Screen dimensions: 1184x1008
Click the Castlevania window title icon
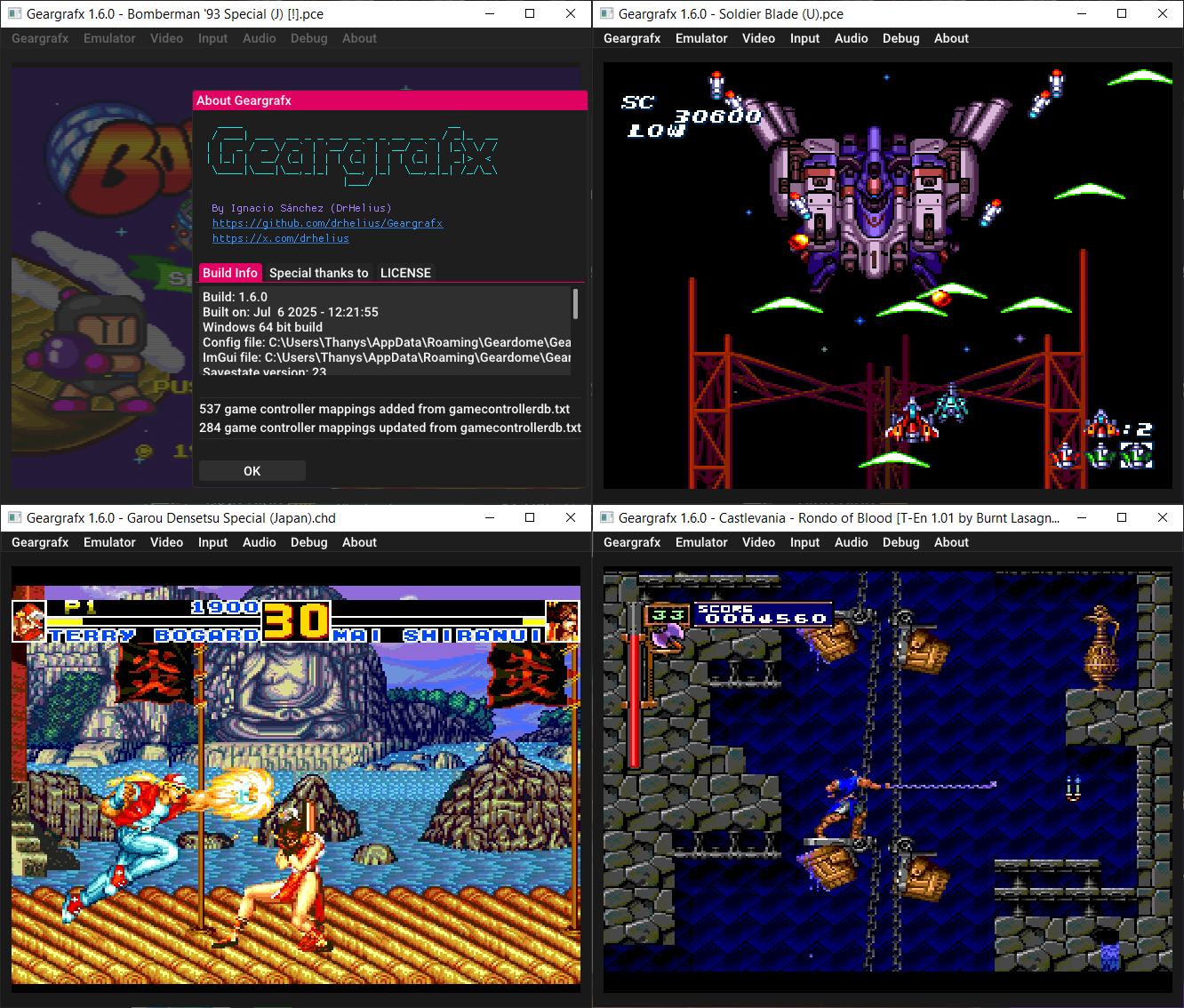pyautogui.click(x=607, y=517)
